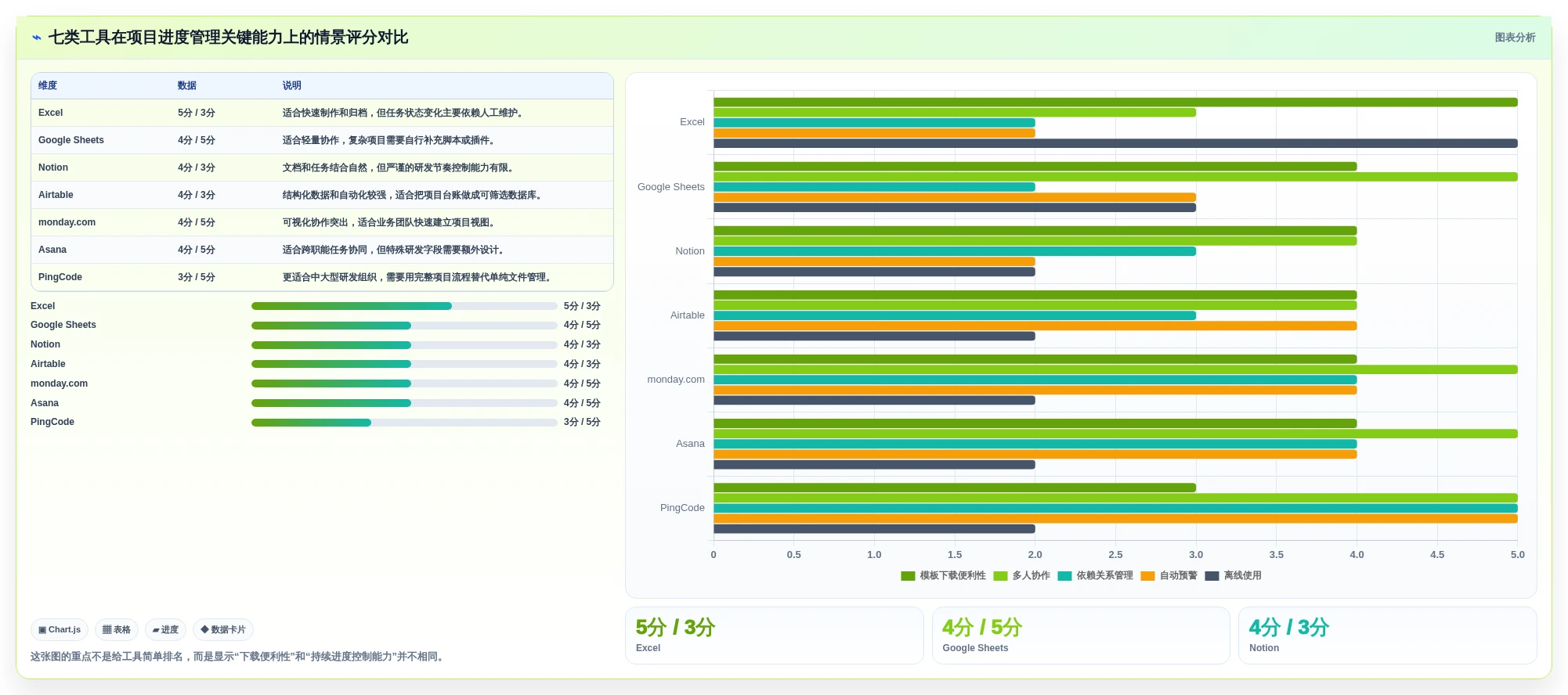Click the Notion progress bar
The image size is (1568, 695).
(x=404, y=345)
